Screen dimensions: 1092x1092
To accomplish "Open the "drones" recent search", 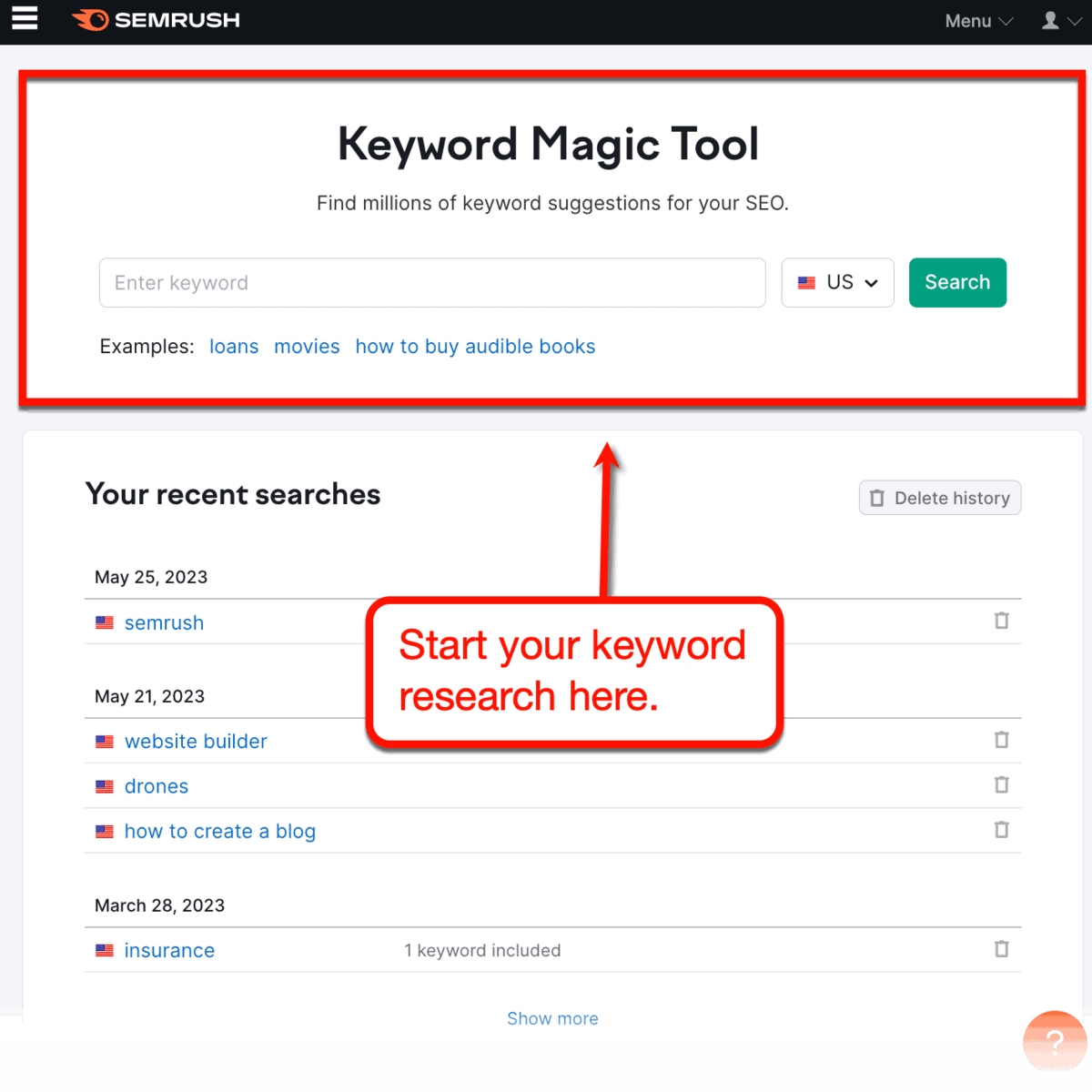I will [157, 785].
